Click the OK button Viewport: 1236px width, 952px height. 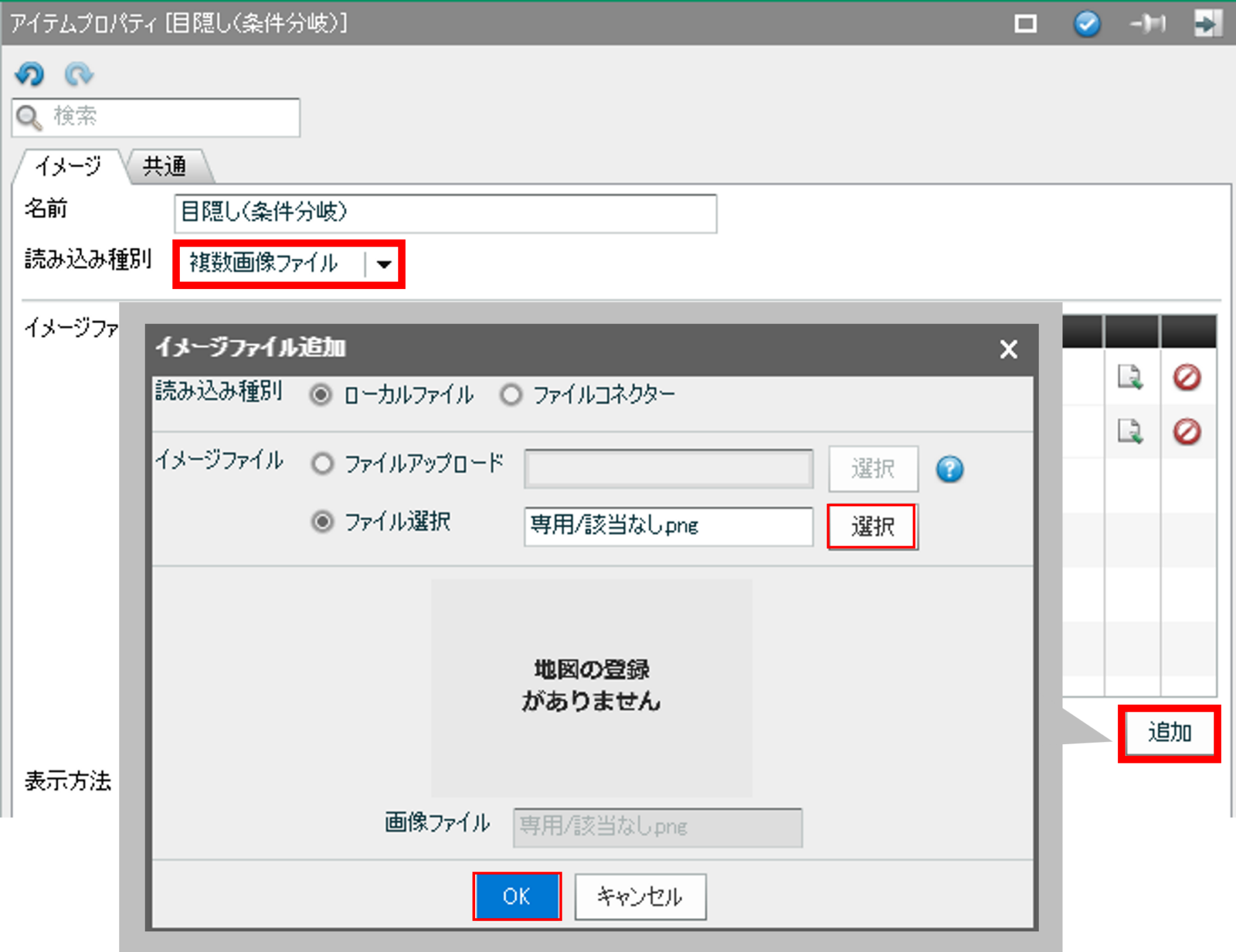pyautogui.click(x=517, y=896)
